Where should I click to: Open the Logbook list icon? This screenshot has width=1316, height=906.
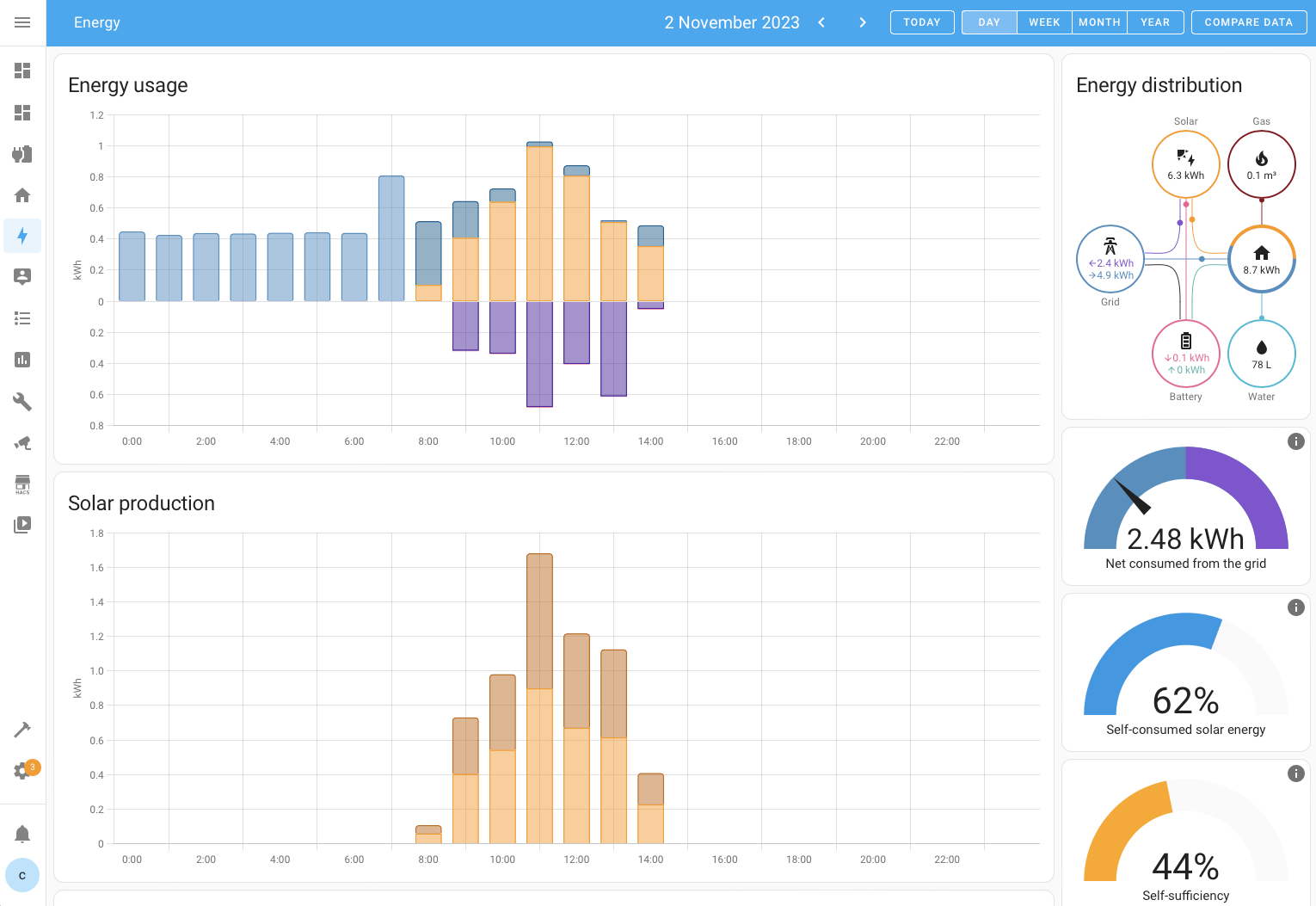(x=22, y=318)
